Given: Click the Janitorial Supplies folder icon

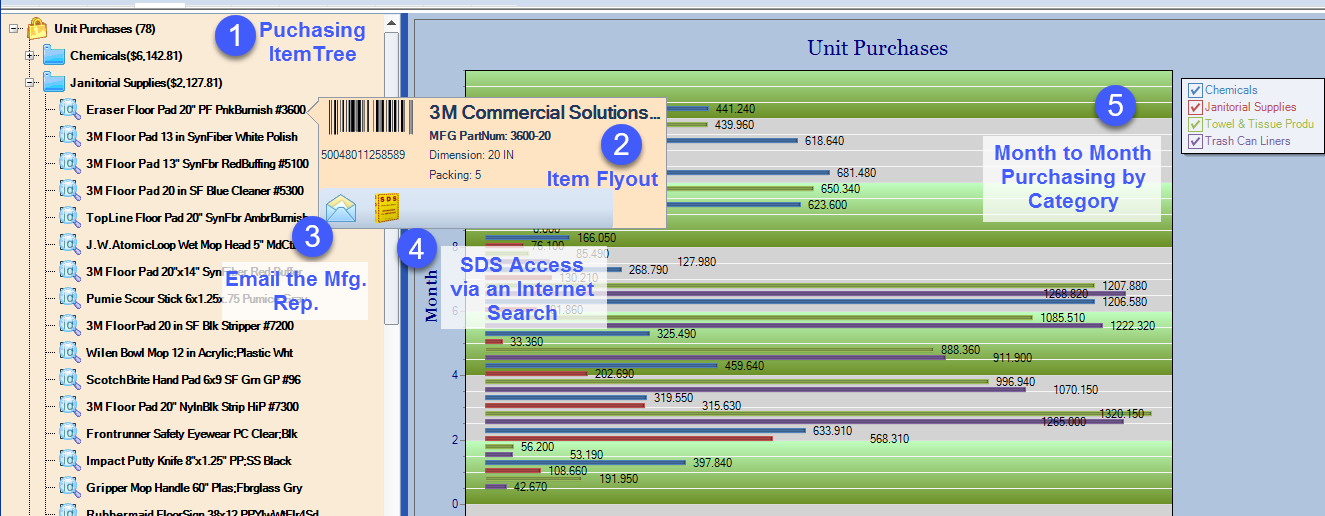Looking at the screenshot, I should (x=54, y=83).
